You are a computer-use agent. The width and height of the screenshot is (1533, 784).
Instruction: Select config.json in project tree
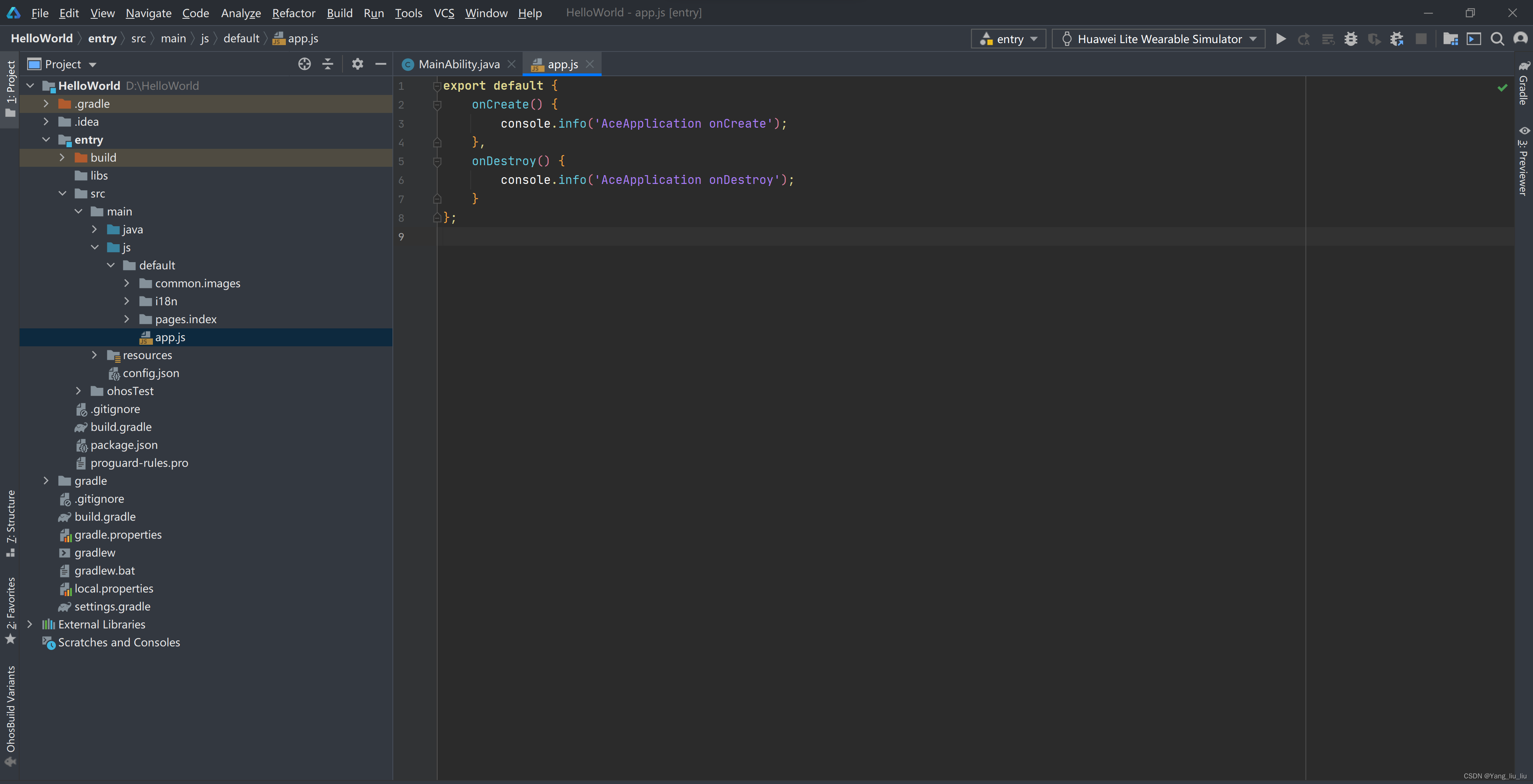pos(151,373)
